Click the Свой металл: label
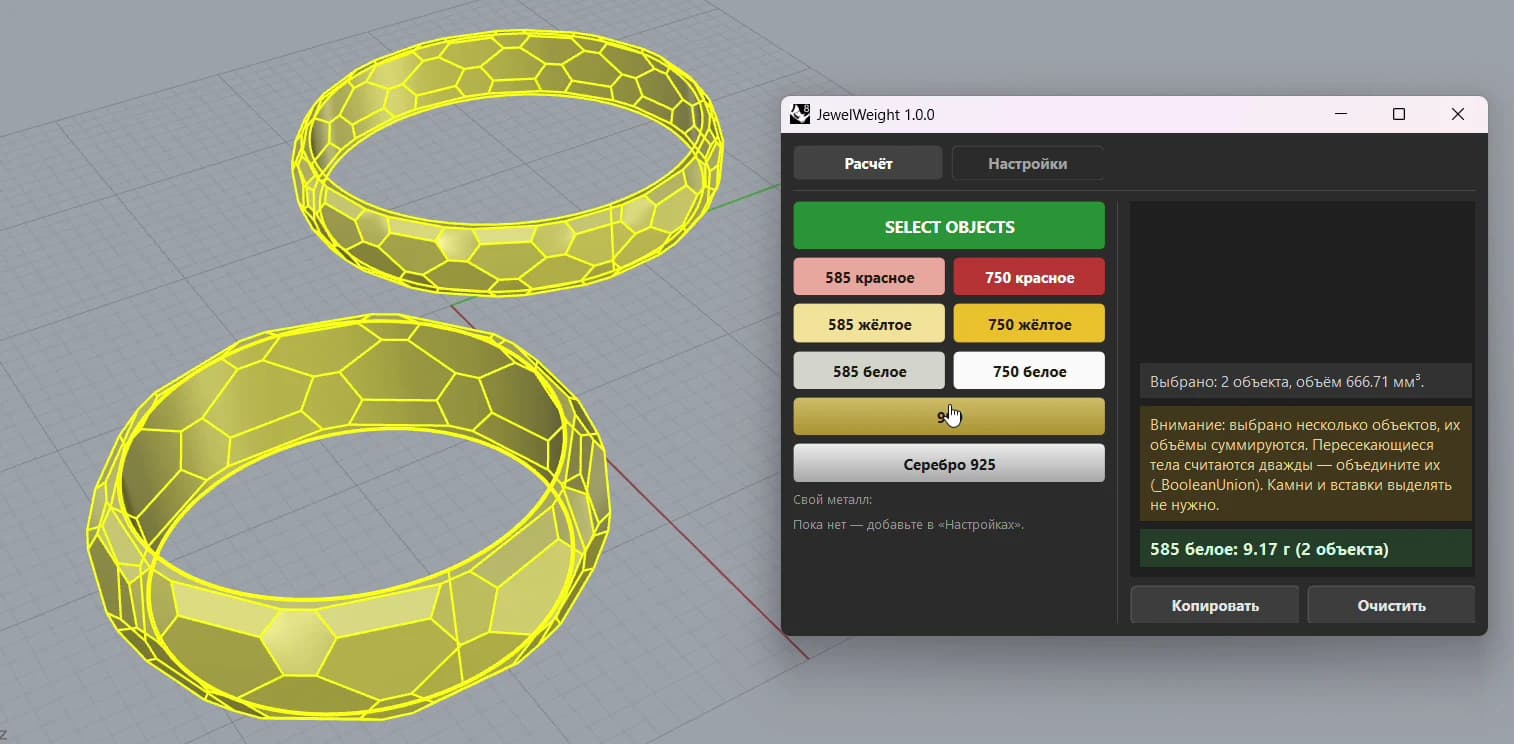Viewport: 1514px width, 744px height. pyautogui.click(x=833, y=499)
